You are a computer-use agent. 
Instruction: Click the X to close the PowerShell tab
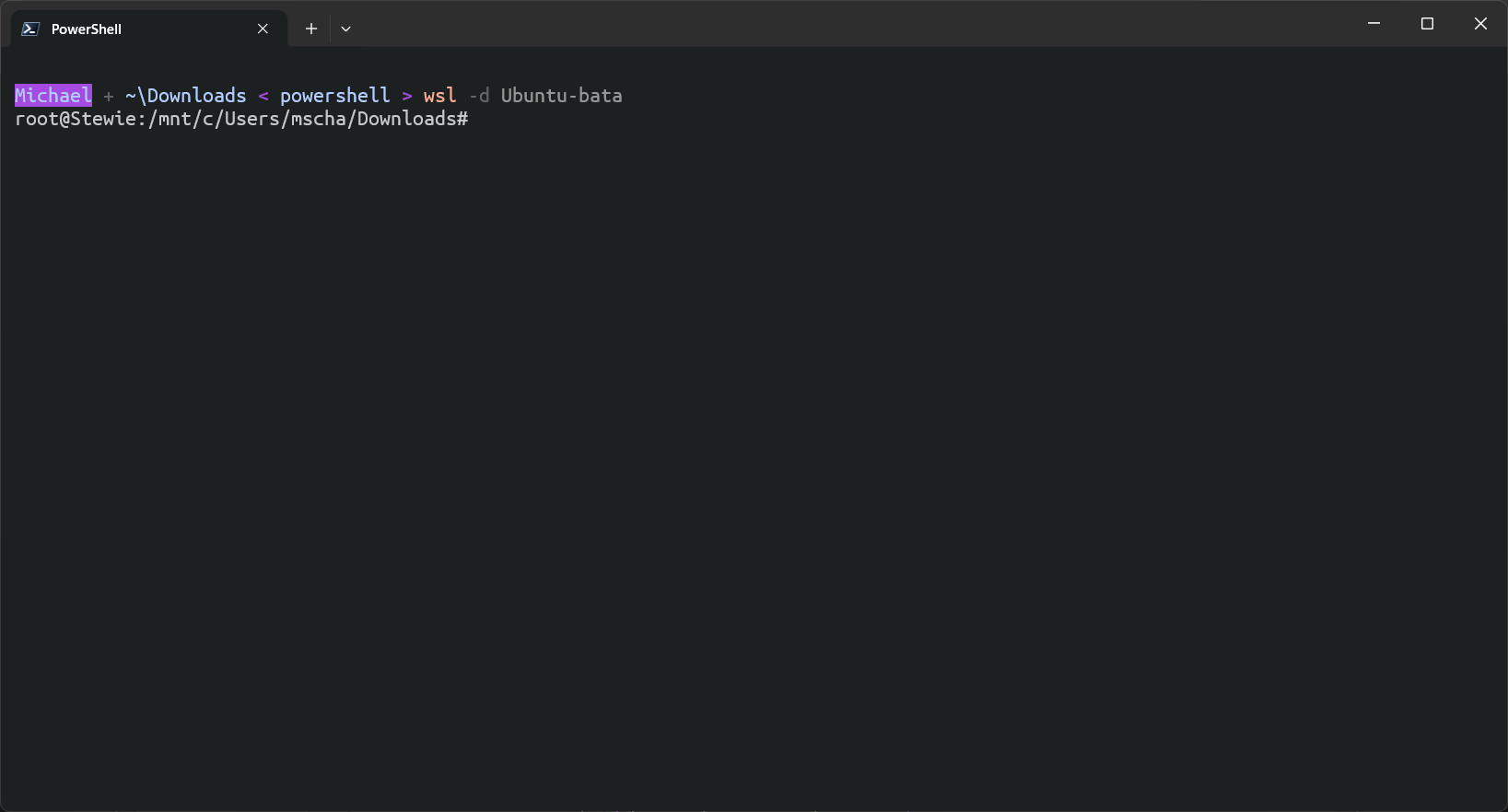(x=263, y=29)
